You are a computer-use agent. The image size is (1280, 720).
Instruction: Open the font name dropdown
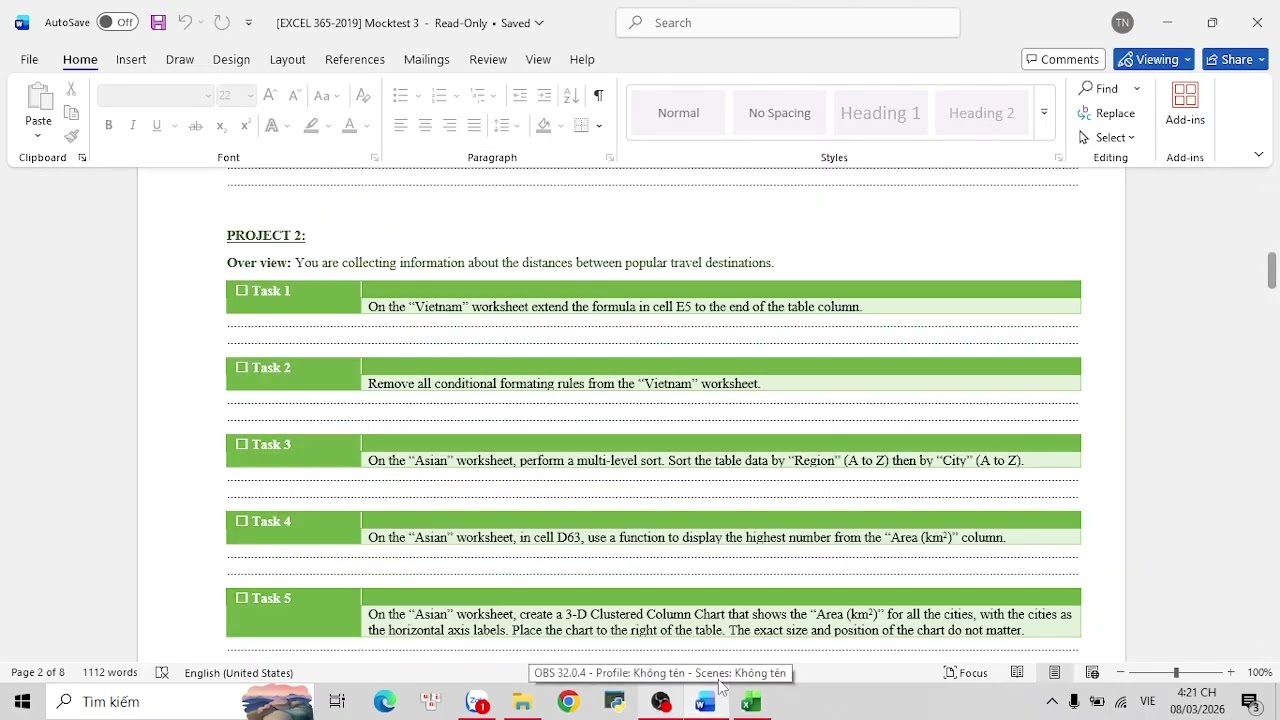(208, 96)
